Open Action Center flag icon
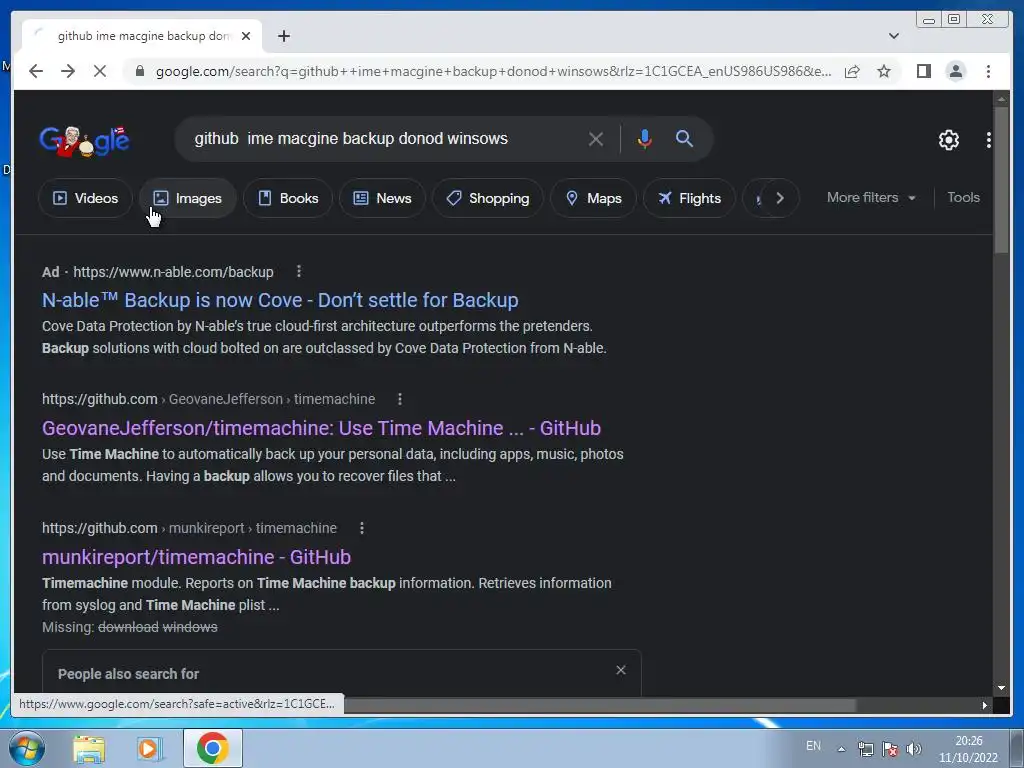This screenshot has height=768, width=1024. [x=889, y=749]
